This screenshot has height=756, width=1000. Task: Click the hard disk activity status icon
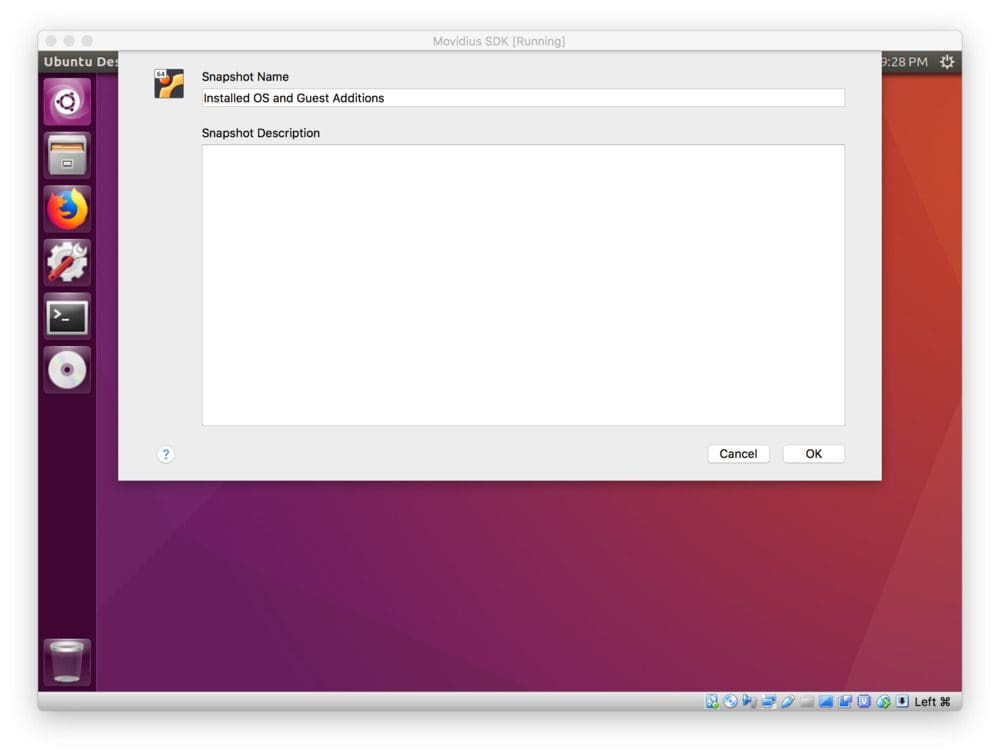[x=712, y=702]
